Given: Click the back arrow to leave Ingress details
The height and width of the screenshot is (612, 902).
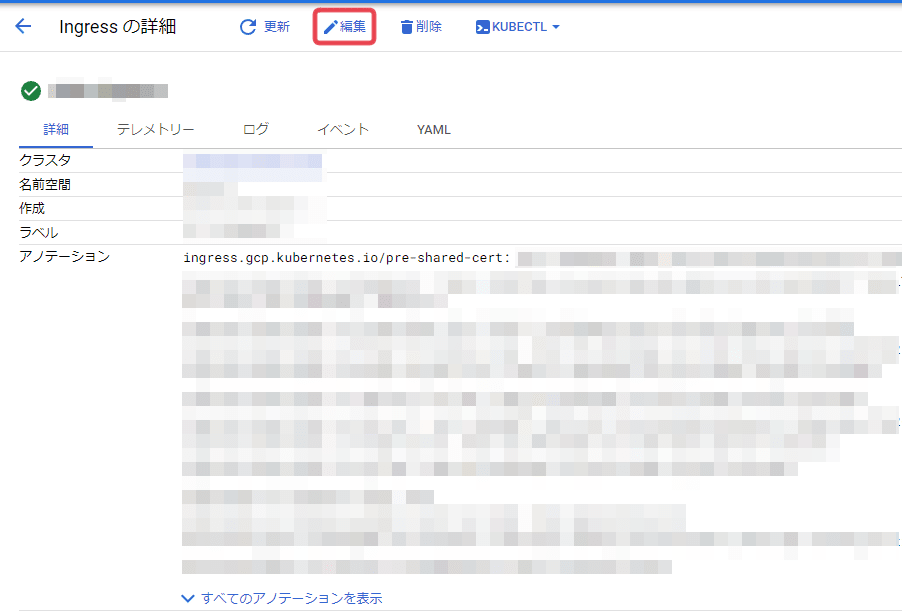Looking at the screenshot, I should pyautogui.click(x=23, y=26).
